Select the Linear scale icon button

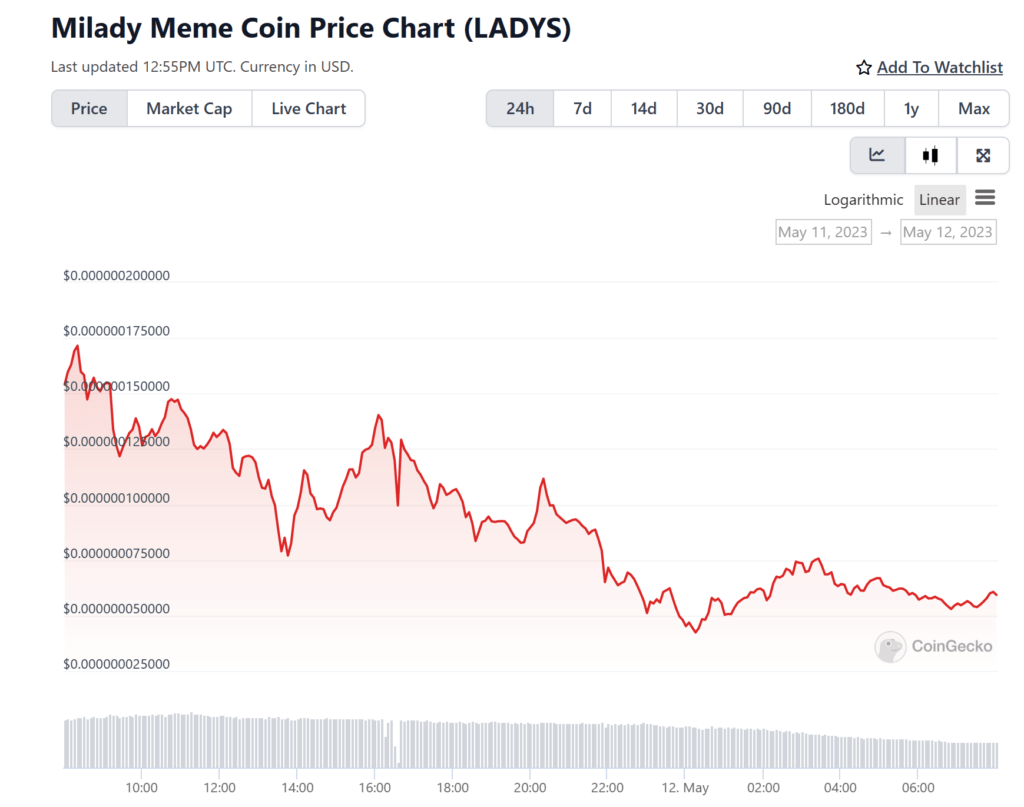coord(939,199)
